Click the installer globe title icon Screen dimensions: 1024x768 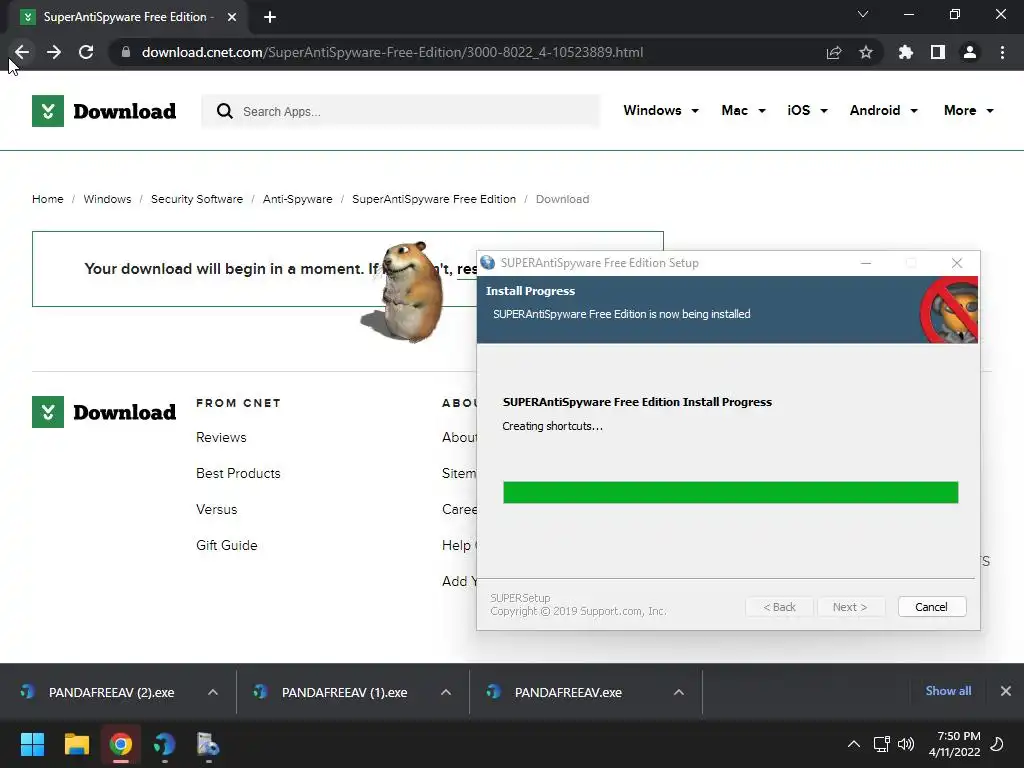point(488,263)
